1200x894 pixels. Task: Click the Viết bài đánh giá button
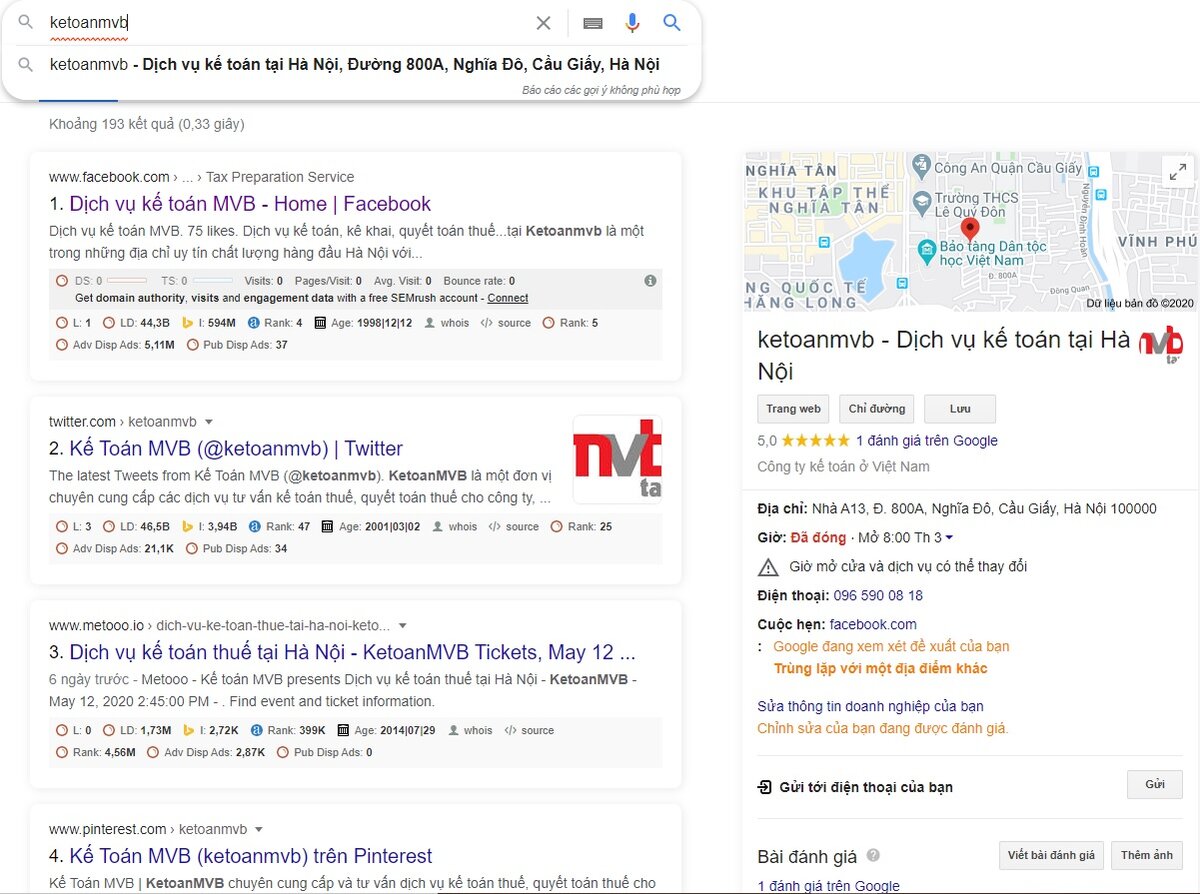click(x=1051, y=856)
